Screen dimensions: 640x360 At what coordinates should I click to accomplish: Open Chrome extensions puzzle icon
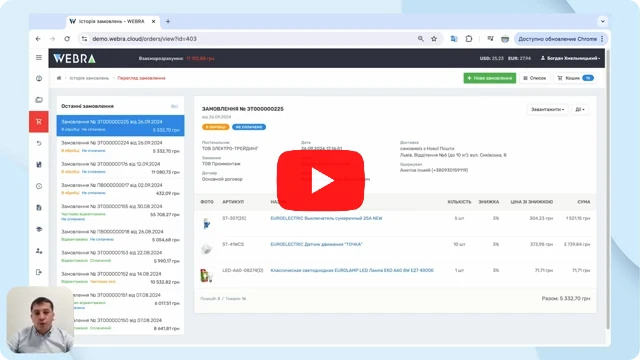coord(469,39)
